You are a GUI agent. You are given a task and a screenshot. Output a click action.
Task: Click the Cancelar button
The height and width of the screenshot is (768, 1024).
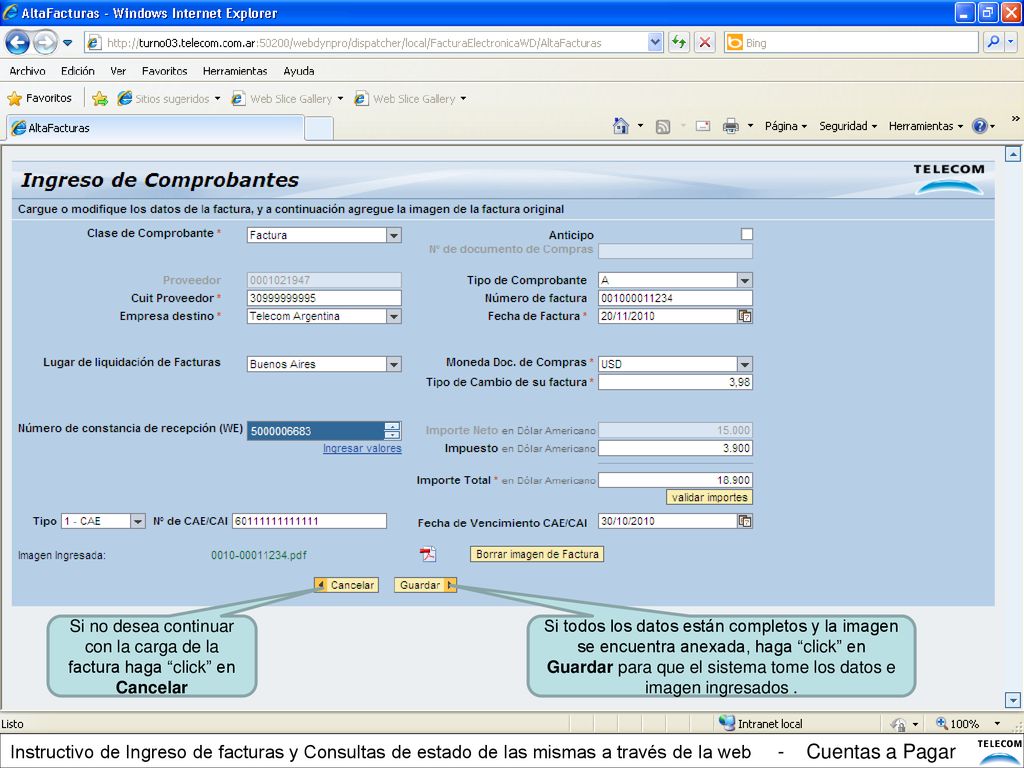[x=346, y=585]
